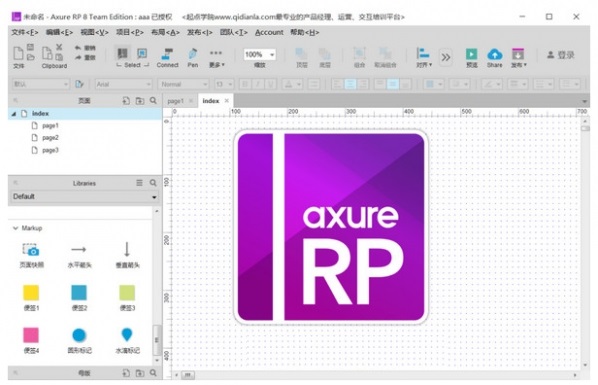Open the Account menu
598x385 pixels.
pos(269,32)
